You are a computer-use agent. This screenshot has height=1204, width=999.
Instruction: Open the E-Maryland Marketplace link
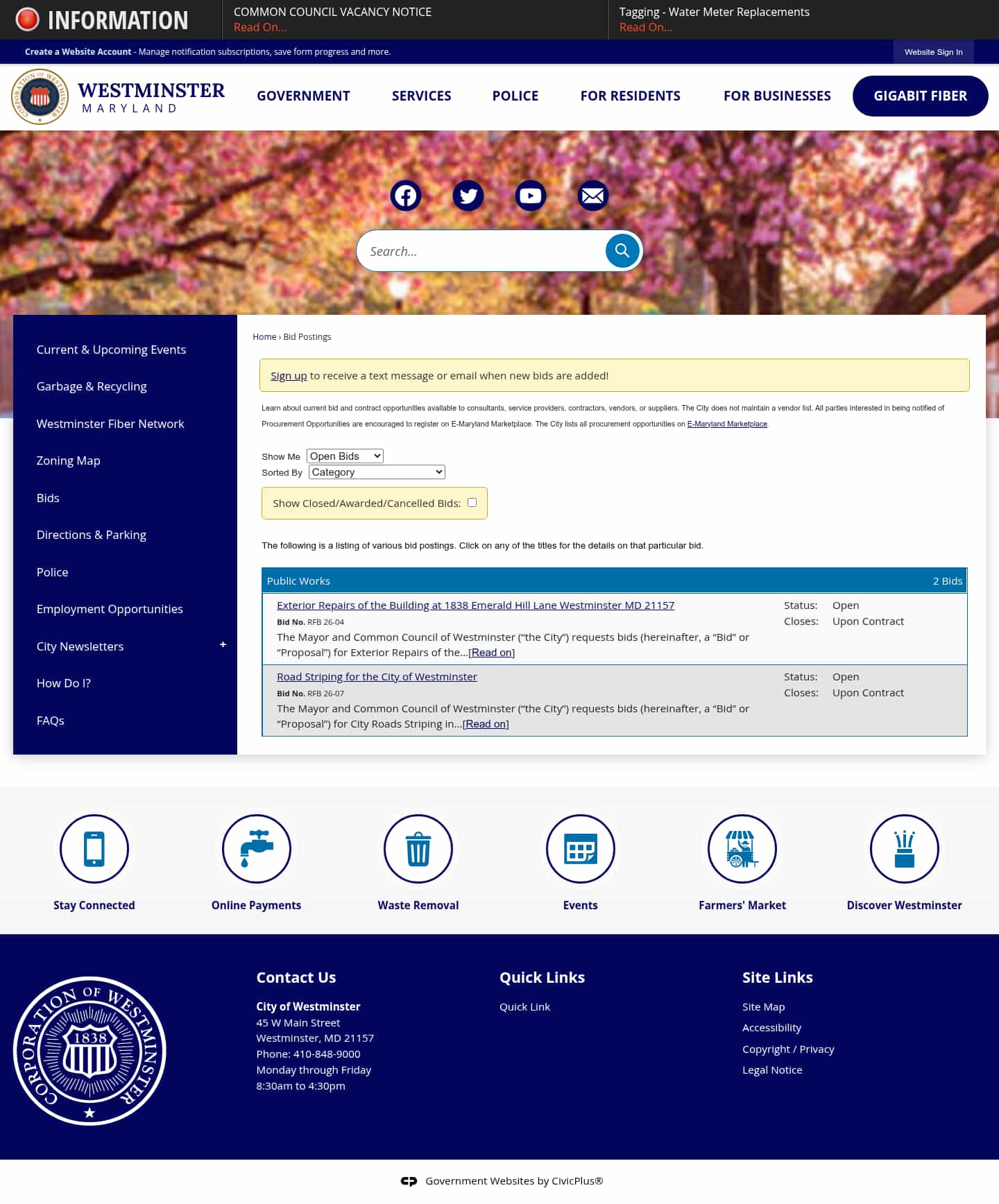pos(727,424)
